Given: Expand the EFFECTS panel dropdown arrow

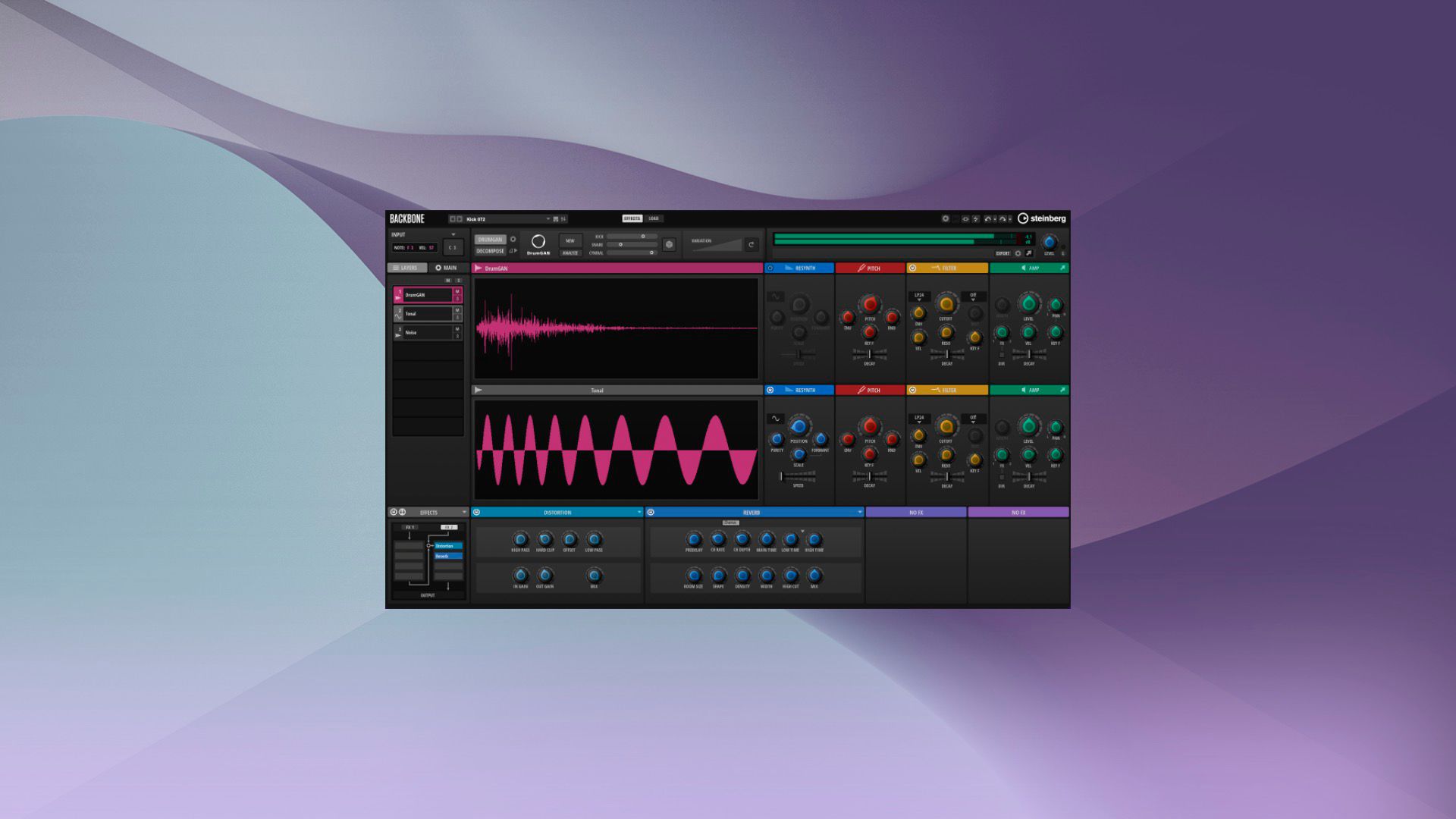Looking at the screenshot, I should 464,513.
